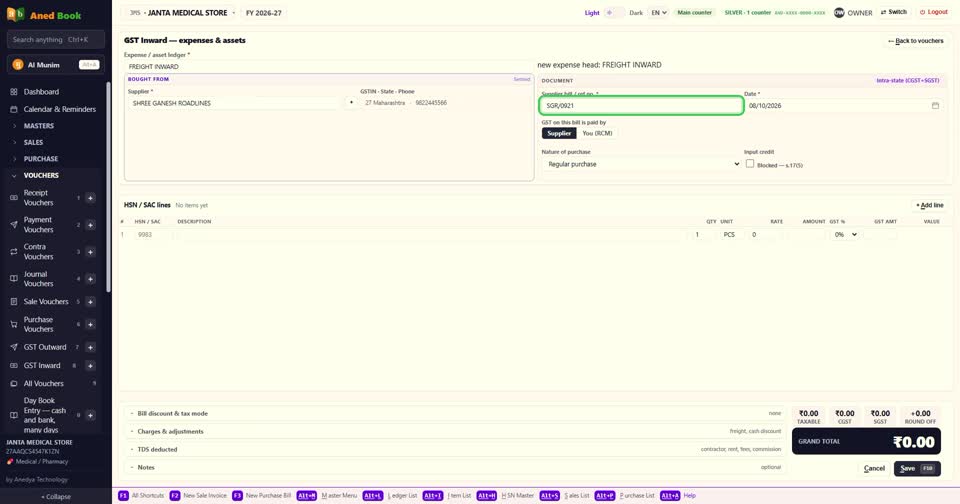Click F2 New Sale Invoice shortcut

tap(198, 495)
